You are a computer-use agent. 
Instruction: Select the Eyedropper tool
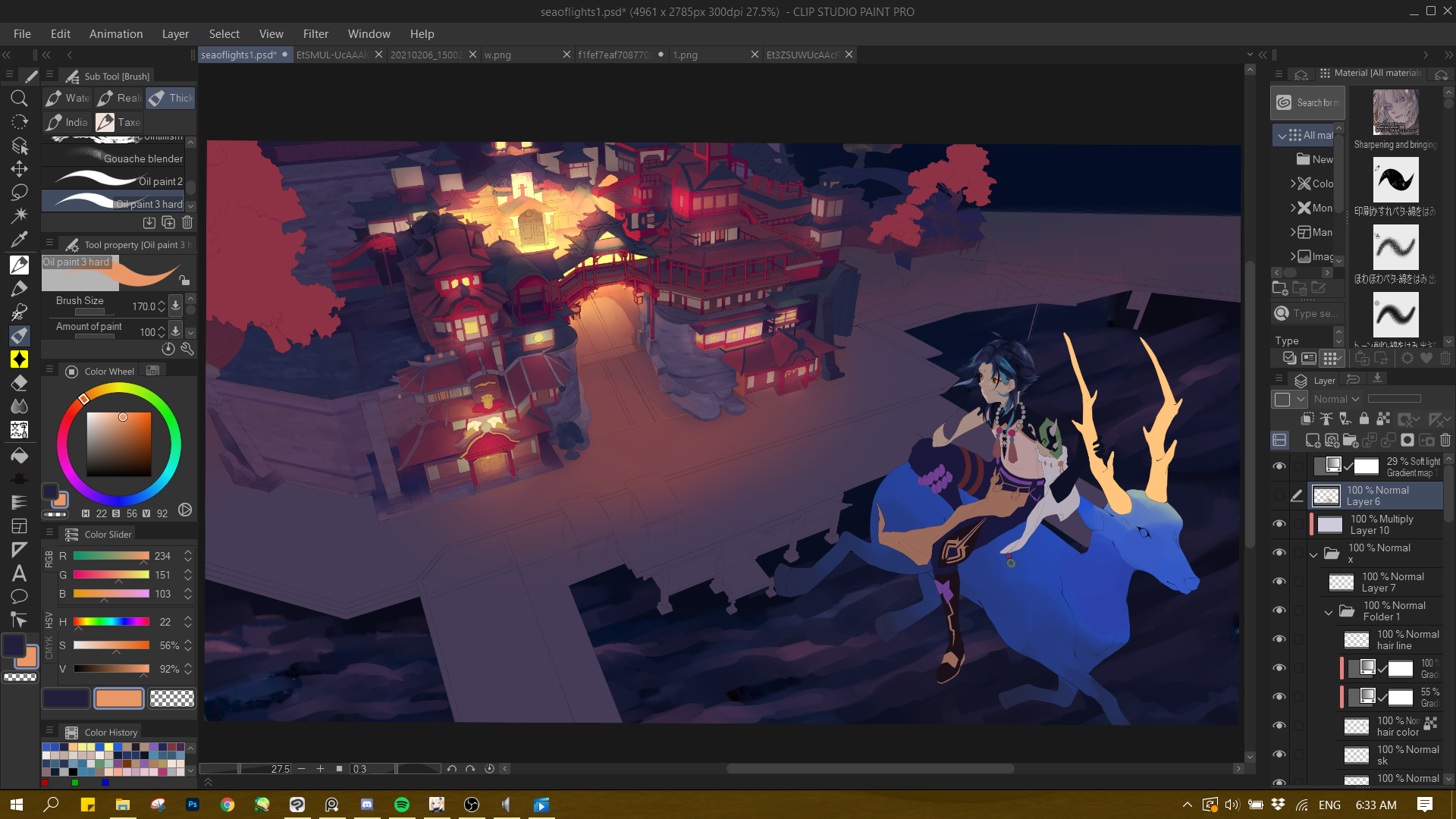(x=19, y=240)
